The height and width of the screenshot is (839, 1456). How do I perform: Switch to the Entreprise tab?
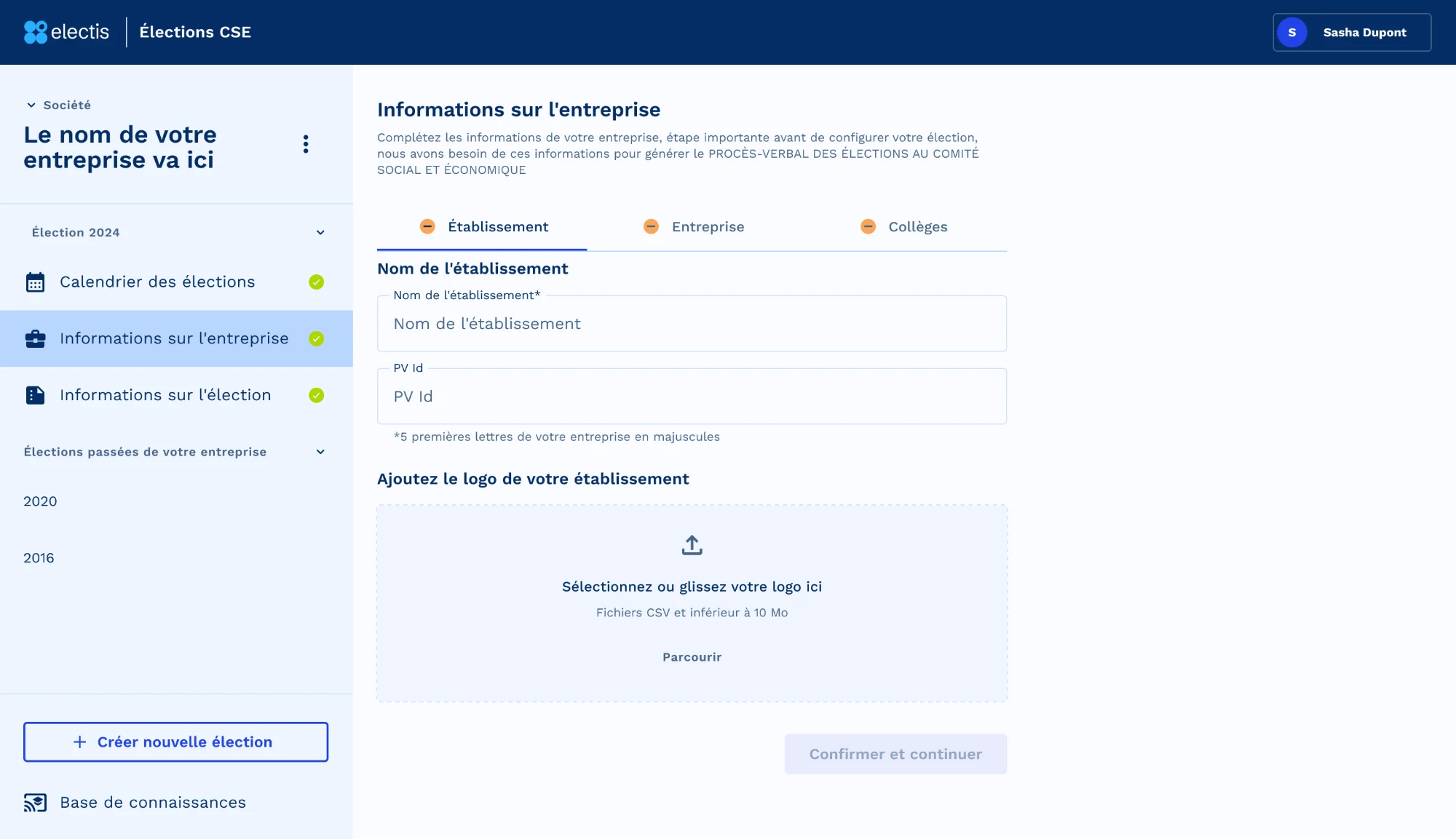[x=694, y=227]
